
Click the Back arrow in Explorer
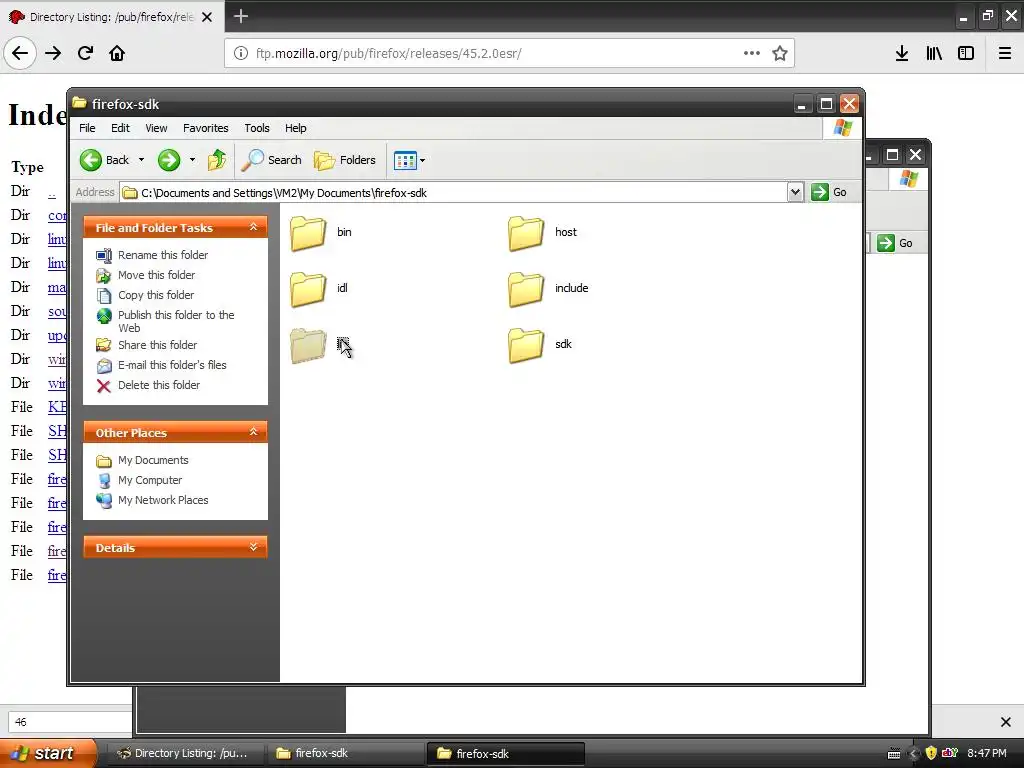pyautogui.click(x=104, y=160)
